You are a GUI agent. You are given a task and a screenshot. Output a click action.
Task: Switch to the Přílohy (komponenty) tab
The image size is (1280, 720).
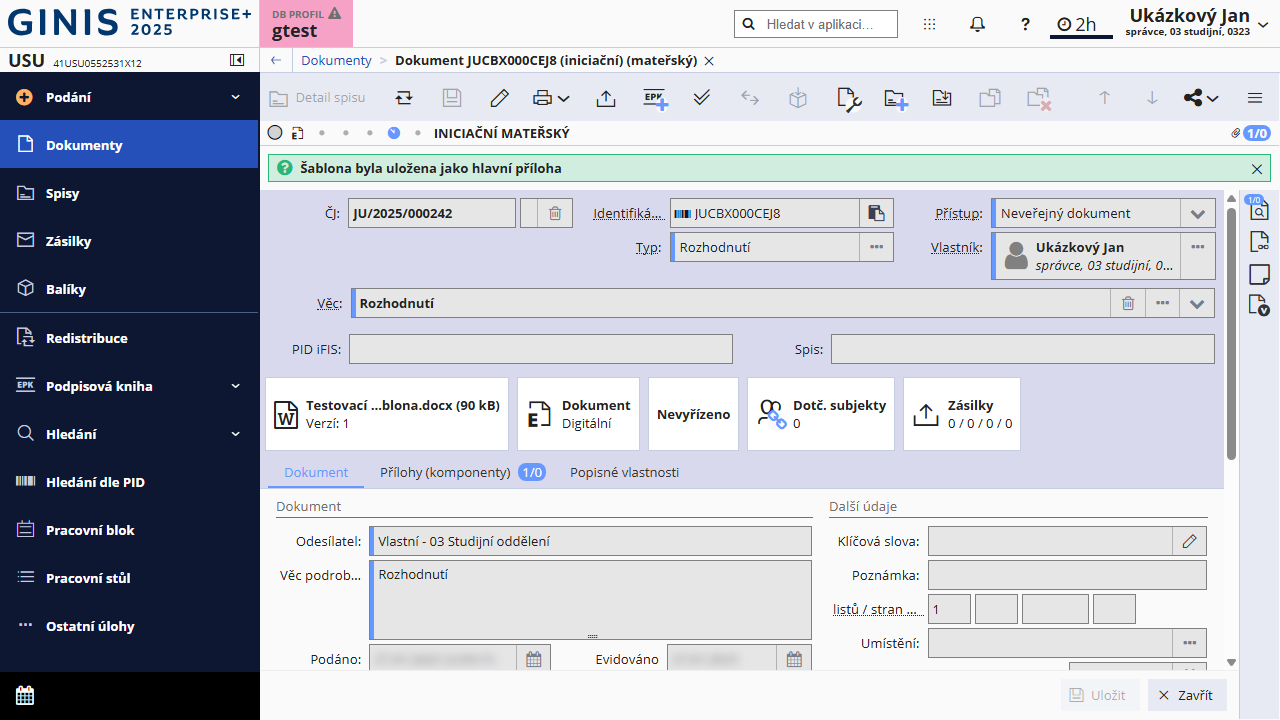point(445,472)
